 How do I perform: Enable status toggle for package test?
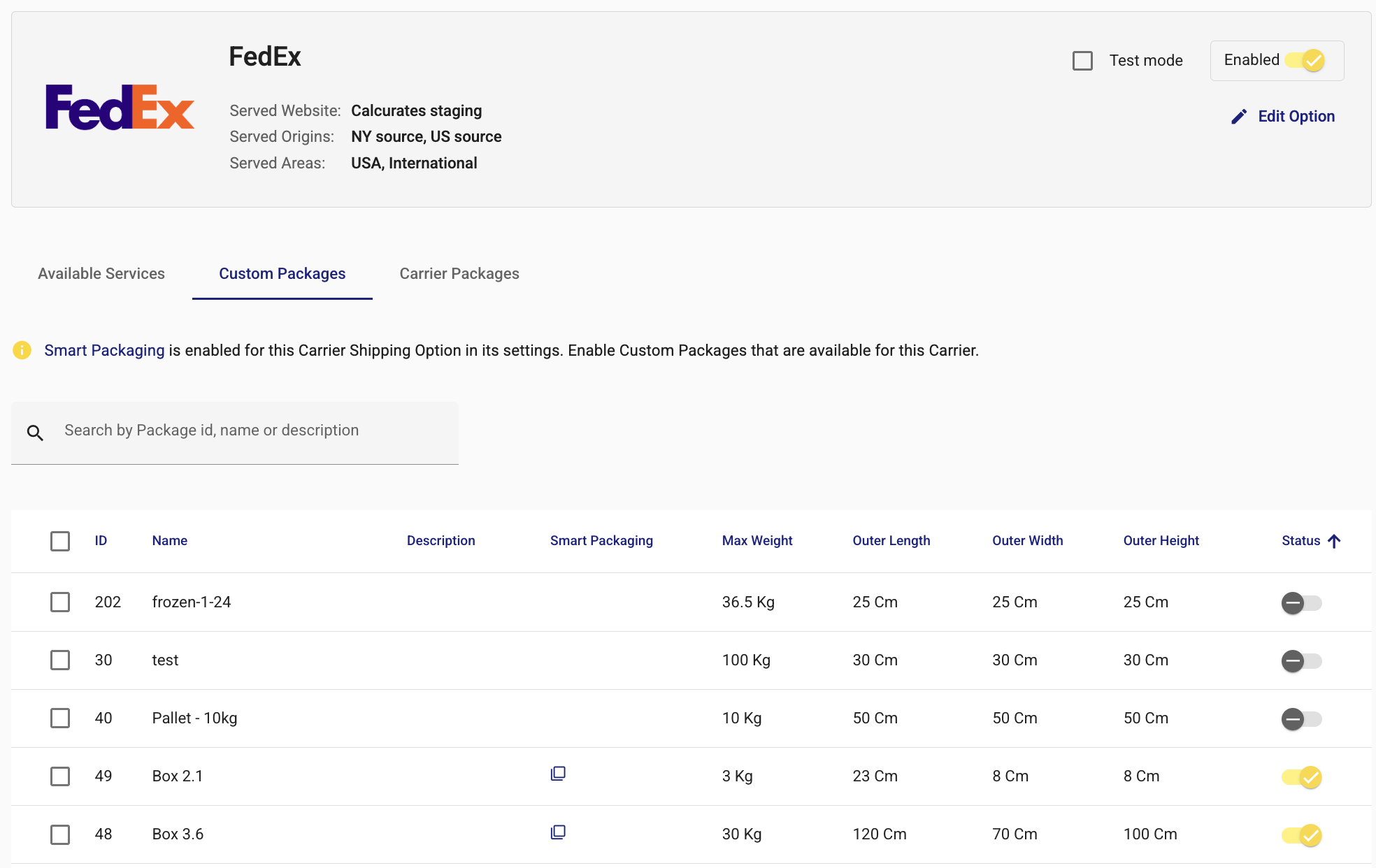pos(1301,660)
